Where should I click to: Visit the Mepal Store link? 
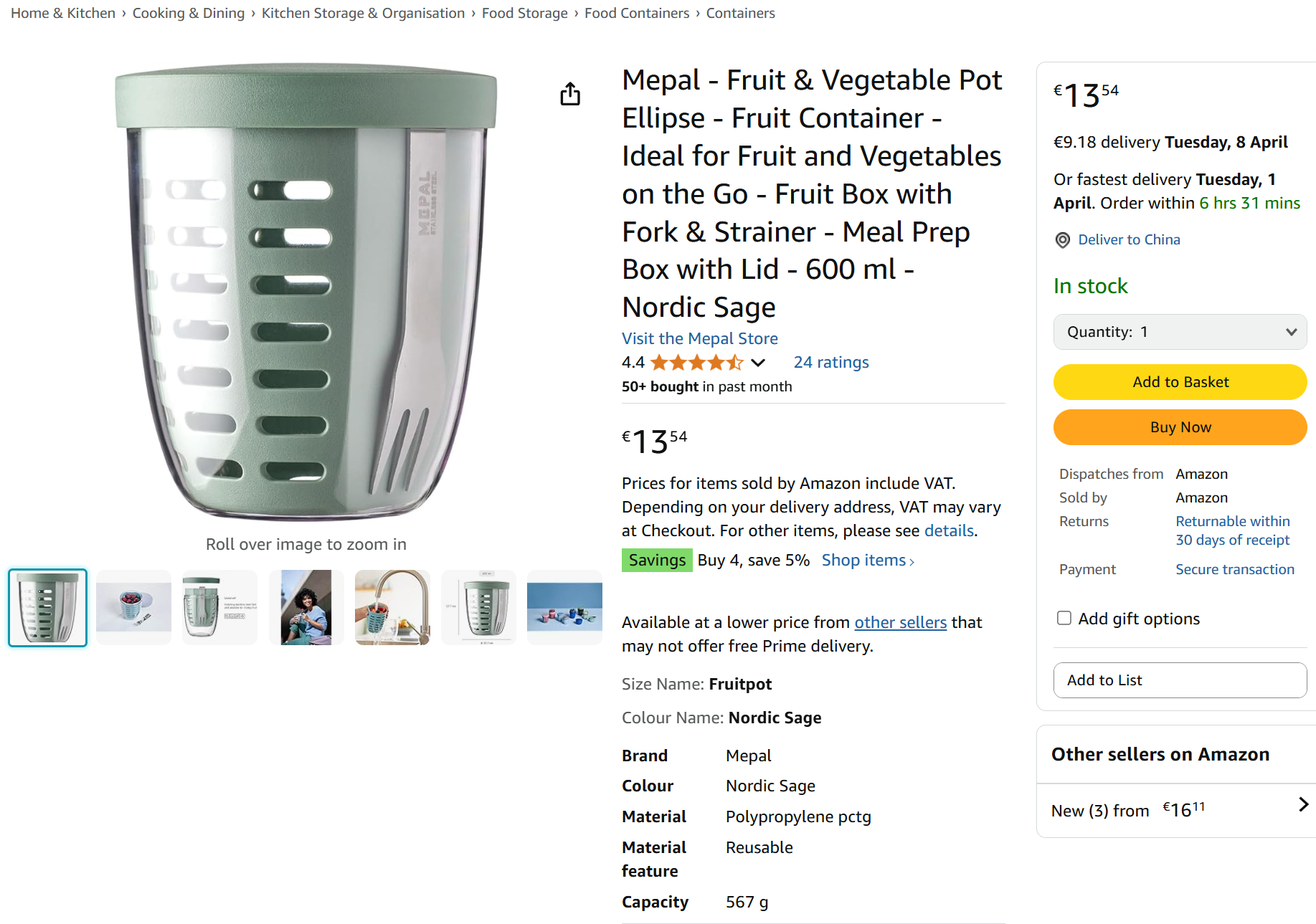pos(699,338)
